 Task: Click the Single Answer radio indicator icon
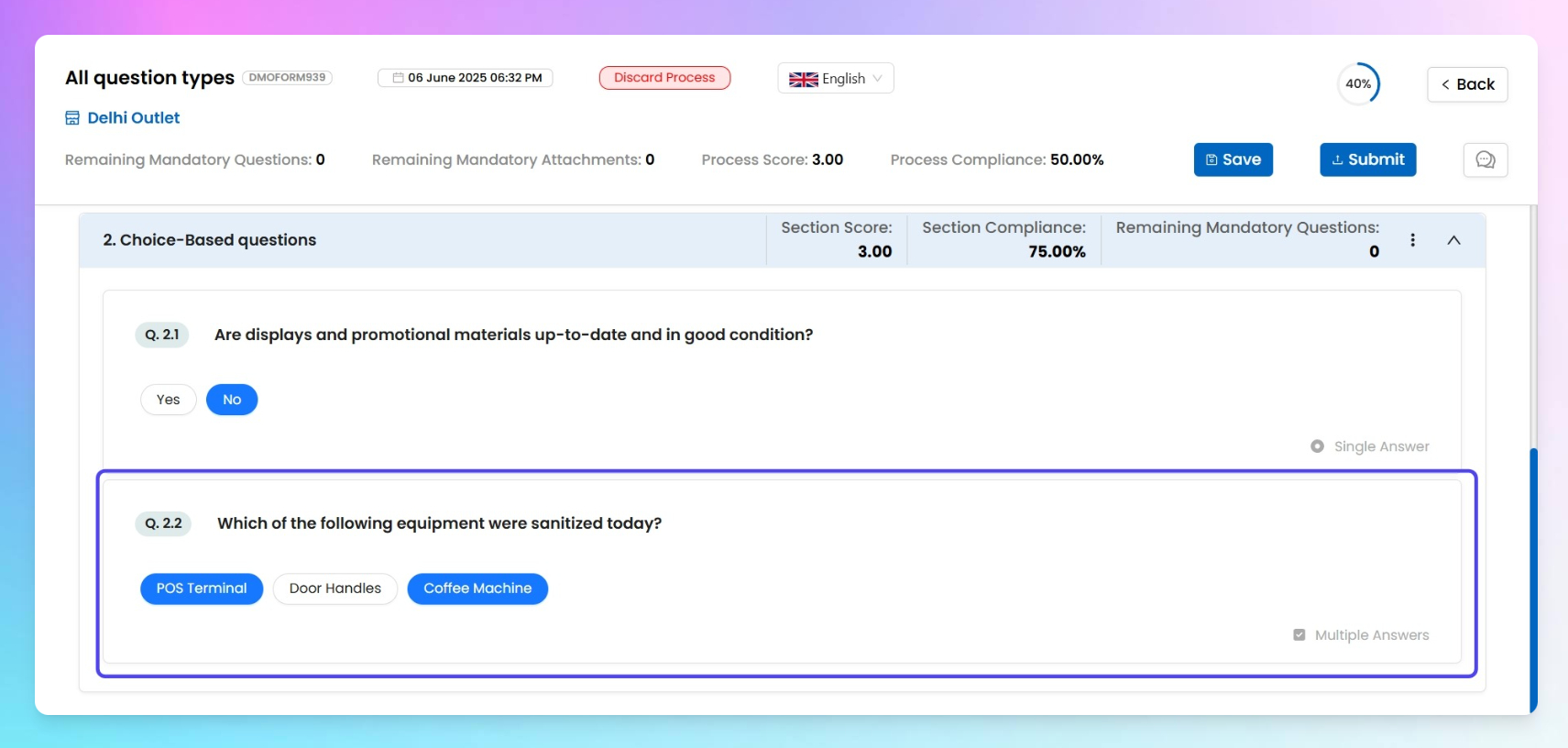coord(1317,446)
